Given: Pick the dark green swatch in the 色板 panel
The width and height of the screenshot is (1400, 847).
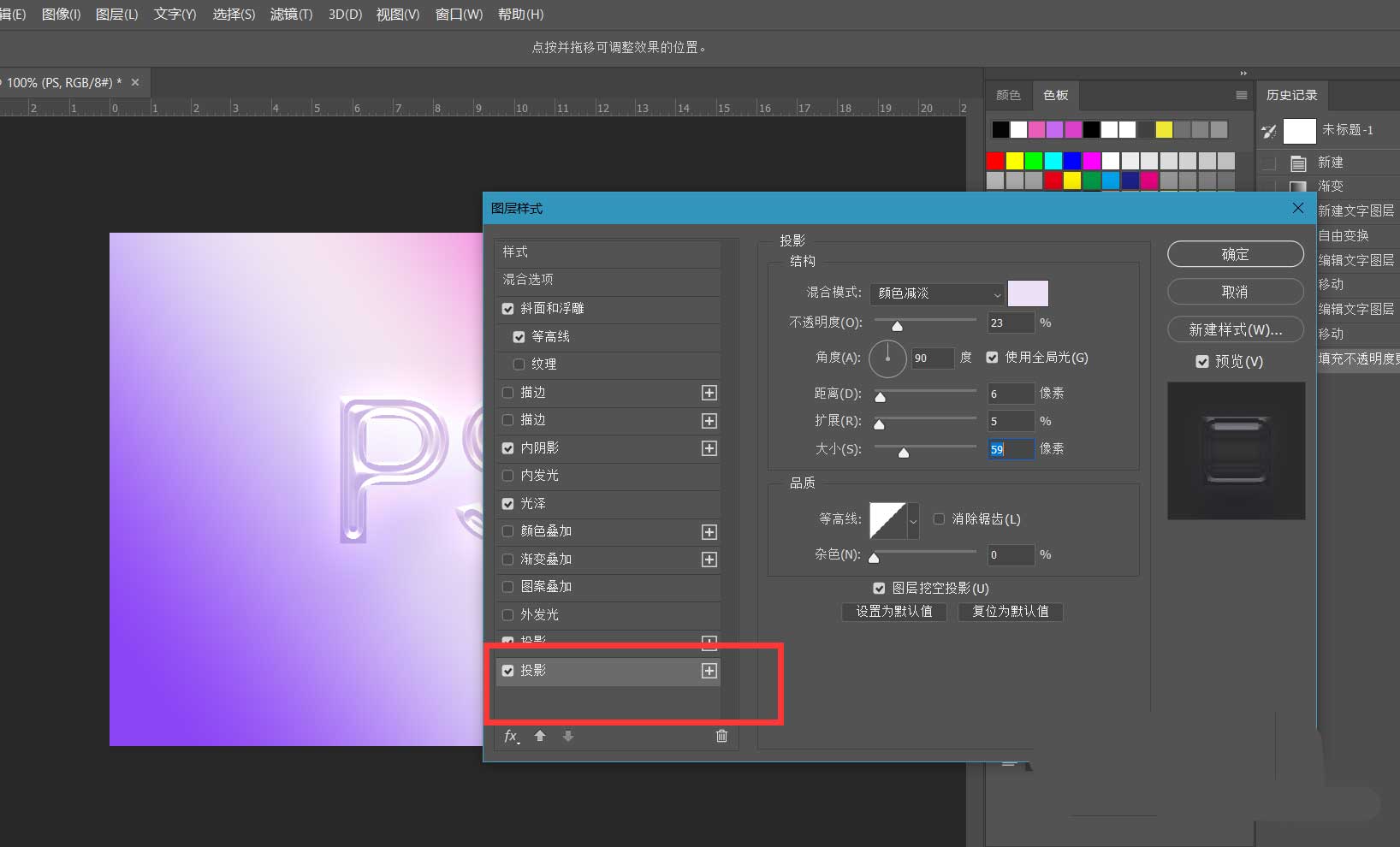Looking at the screenshot, I should [x=1091, y=181].
